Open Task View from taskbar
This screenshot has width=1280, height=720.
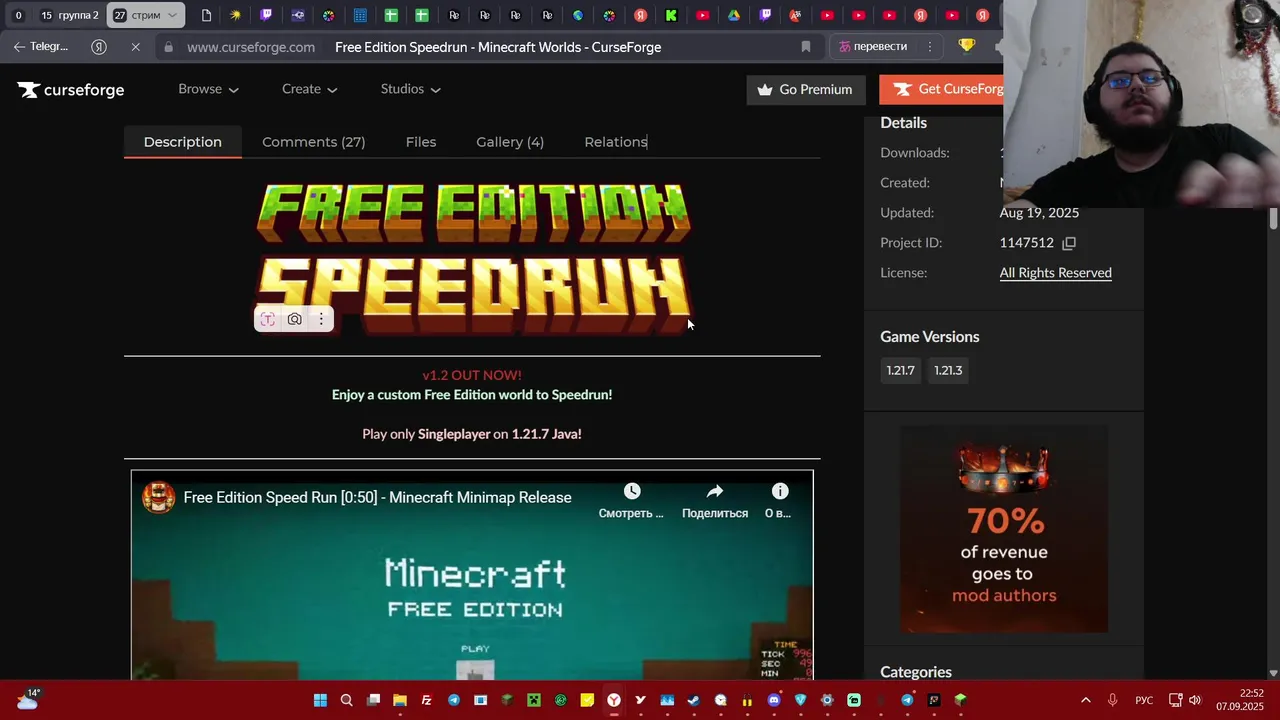click(373, 700)
